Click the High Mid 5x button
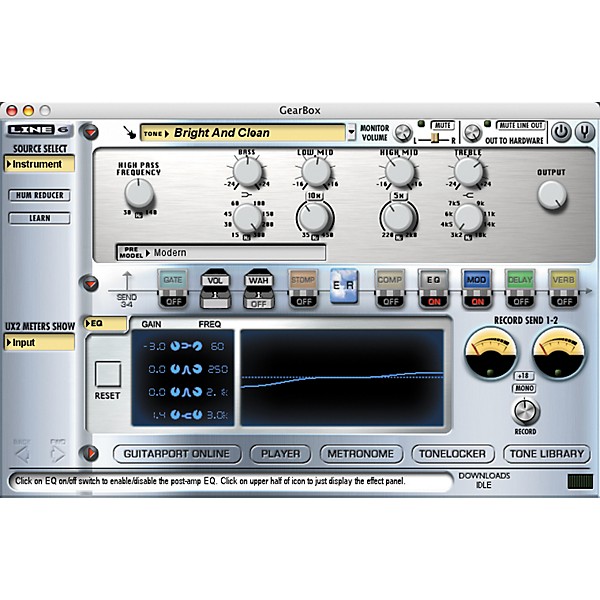 coord(398,196)
